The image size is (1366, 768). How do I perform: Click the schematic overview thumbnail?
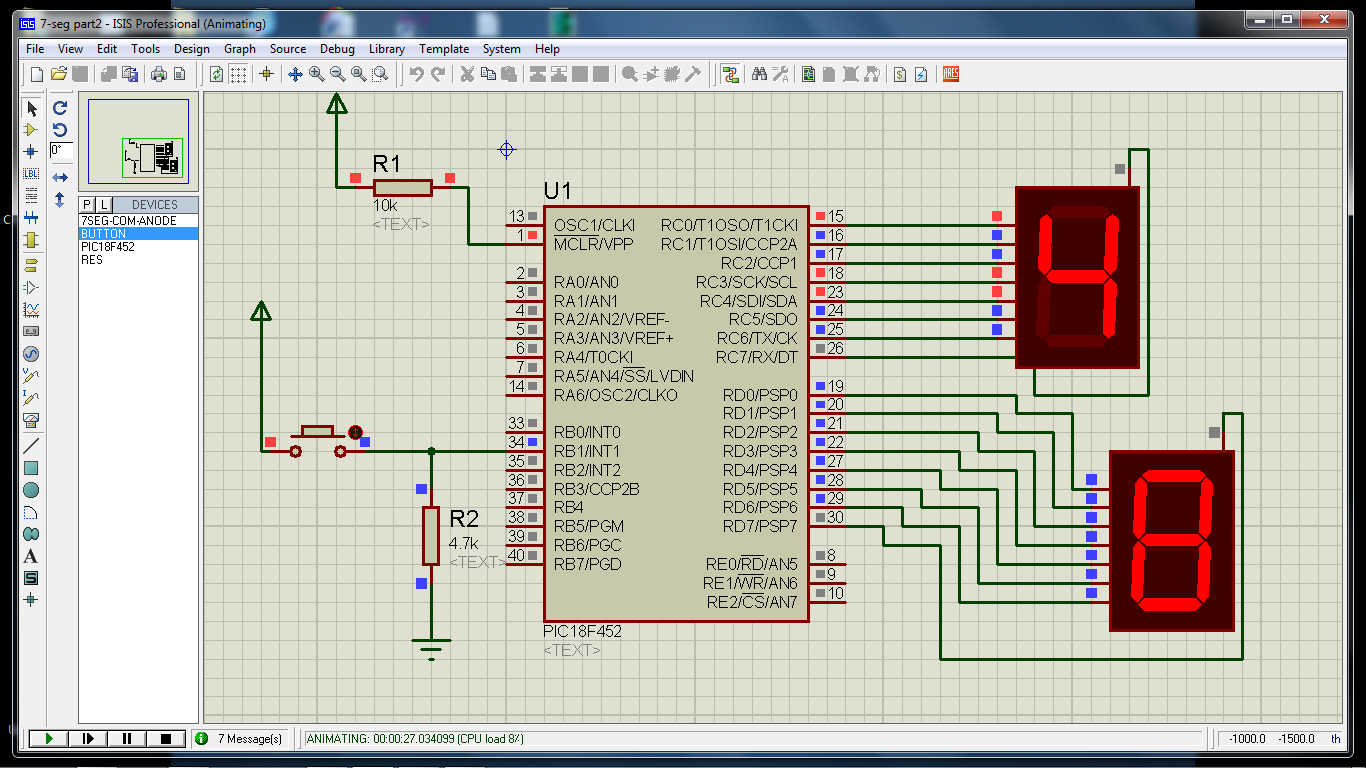[x=138, y=141]
